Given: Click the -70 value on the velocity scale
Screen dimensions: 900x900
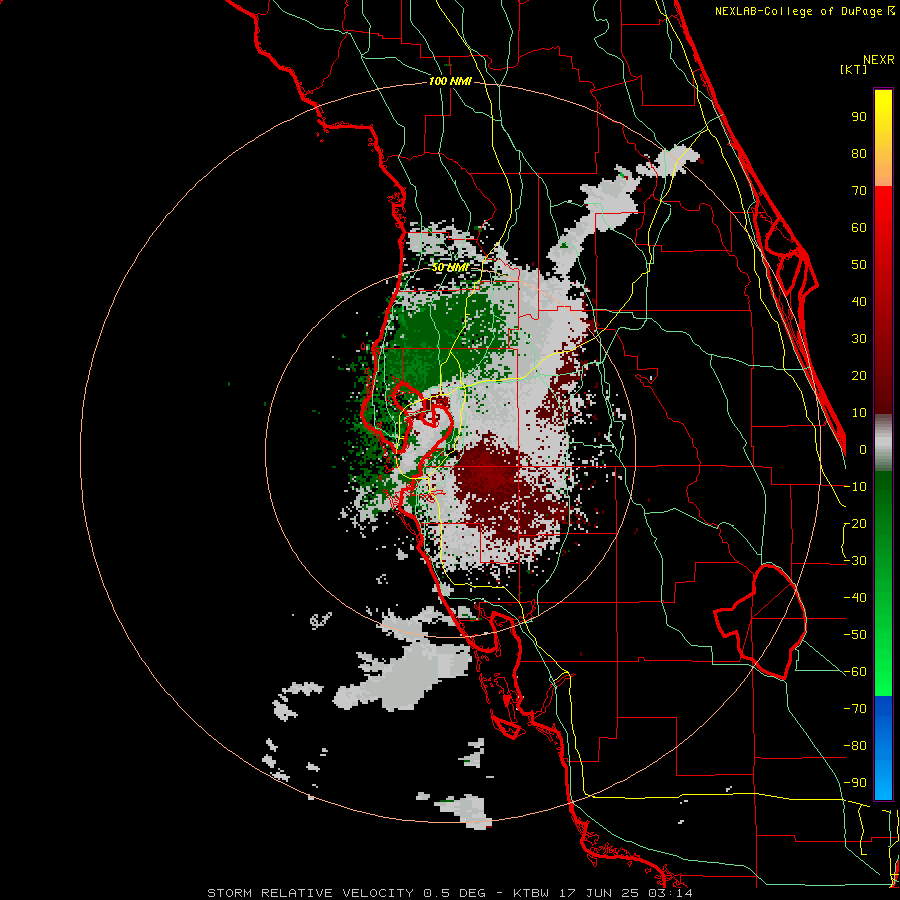Looking at the screenshot, I should point(855,709).
